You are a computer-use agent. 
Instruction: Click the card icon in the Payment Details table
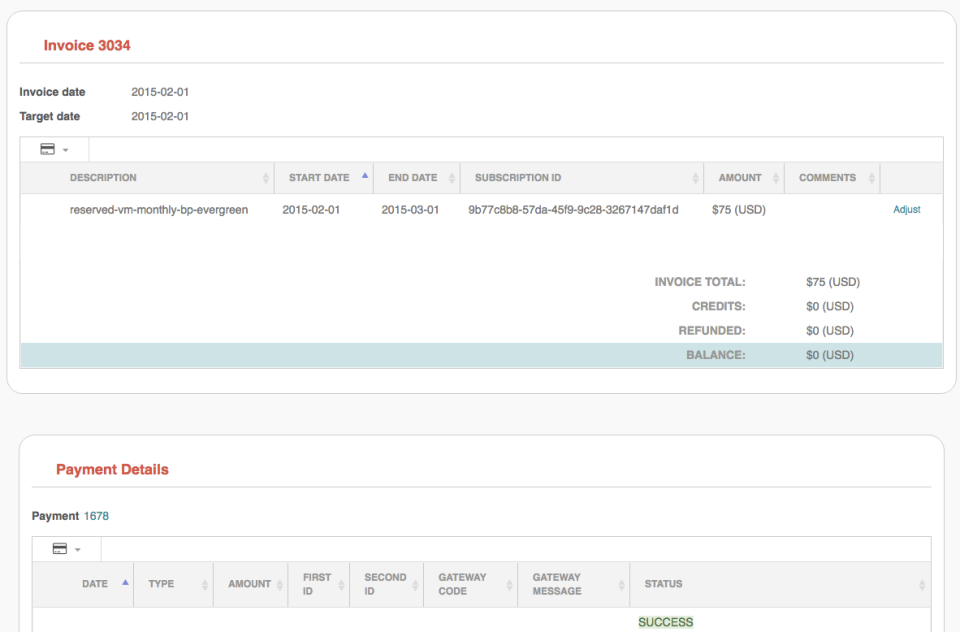coord(61,548)
